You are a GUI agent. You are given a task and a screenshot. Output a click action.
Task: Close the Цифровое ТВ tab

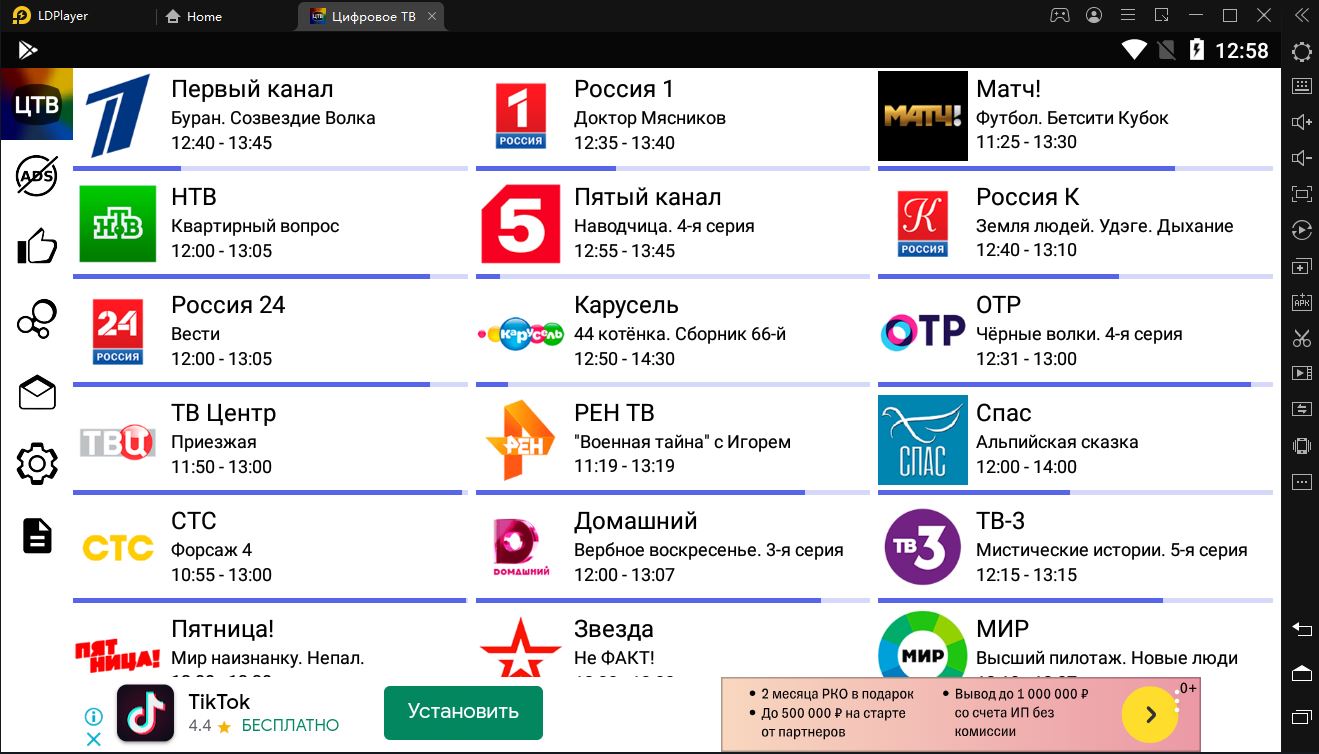point(432,16)
